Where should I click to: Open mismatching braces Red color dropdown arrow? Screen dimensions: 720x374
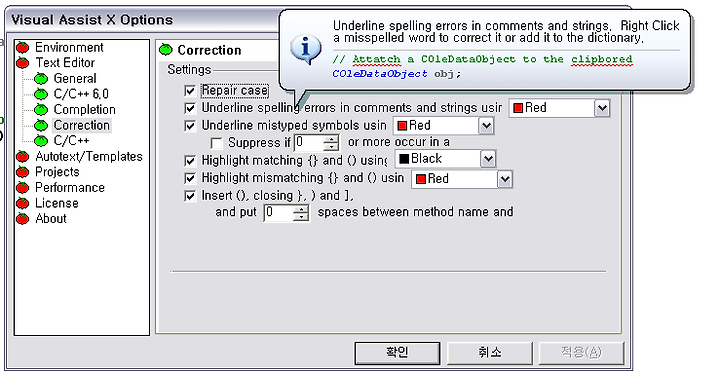point(505,179)
